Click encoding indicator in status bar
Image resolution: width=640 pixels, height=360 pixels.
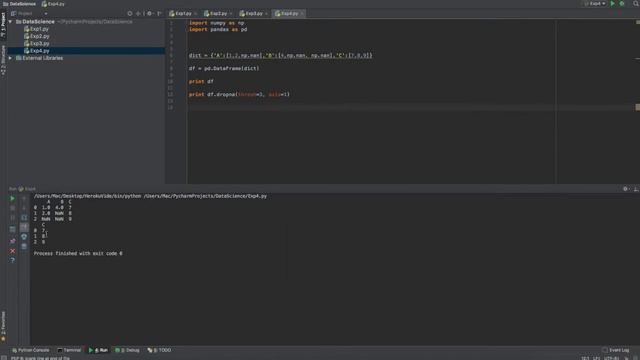pyautogui.click(x=612, y=358)
